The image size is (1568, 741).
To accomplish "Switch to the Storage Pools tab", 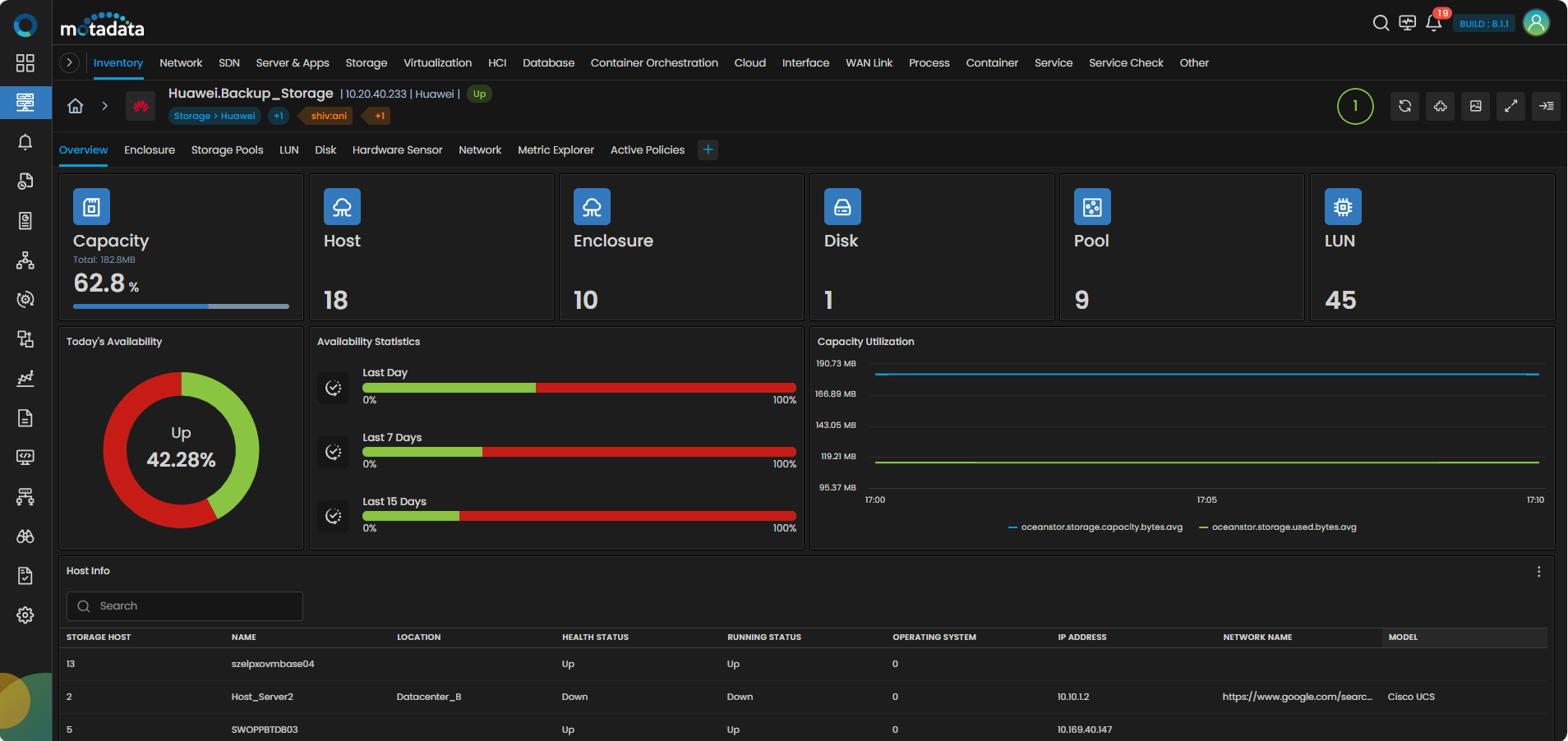I will [227, 150].
